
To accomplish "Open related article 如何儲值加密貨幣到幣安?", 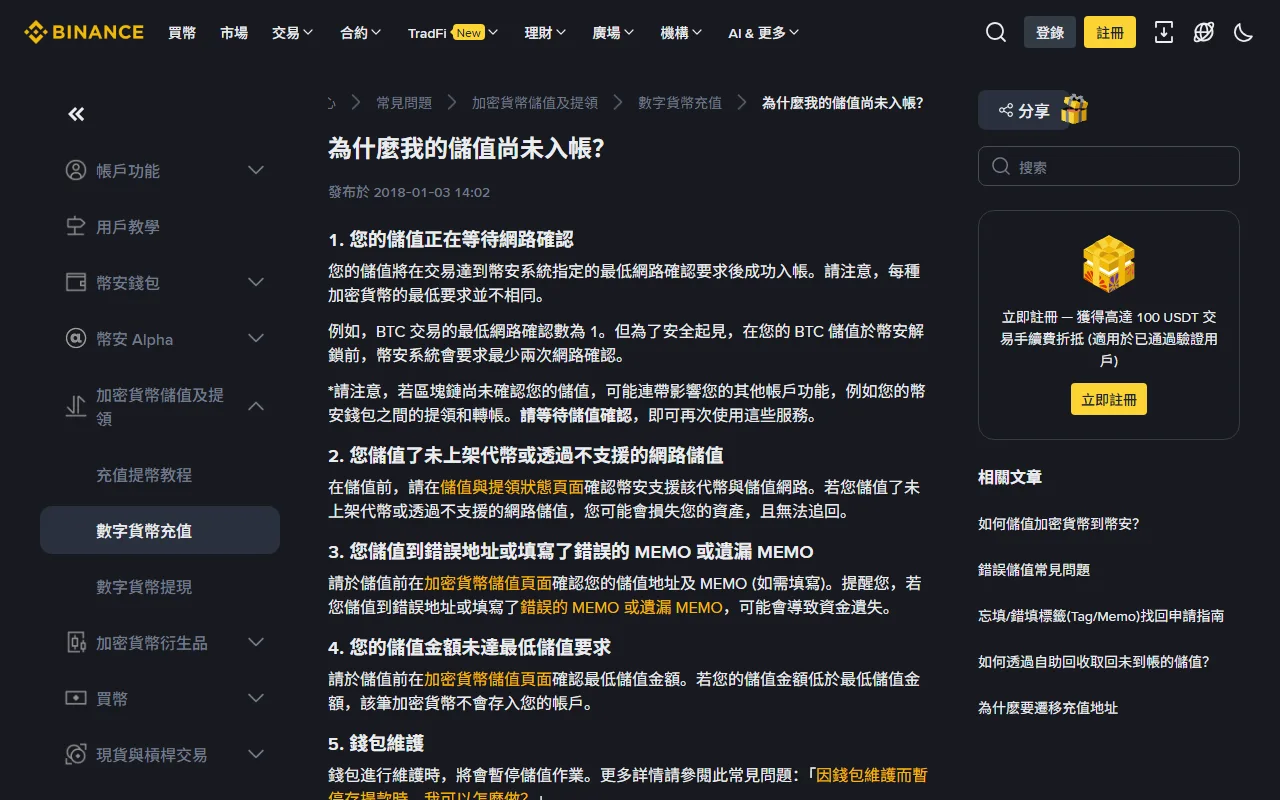I will (x=1059, y=523).
